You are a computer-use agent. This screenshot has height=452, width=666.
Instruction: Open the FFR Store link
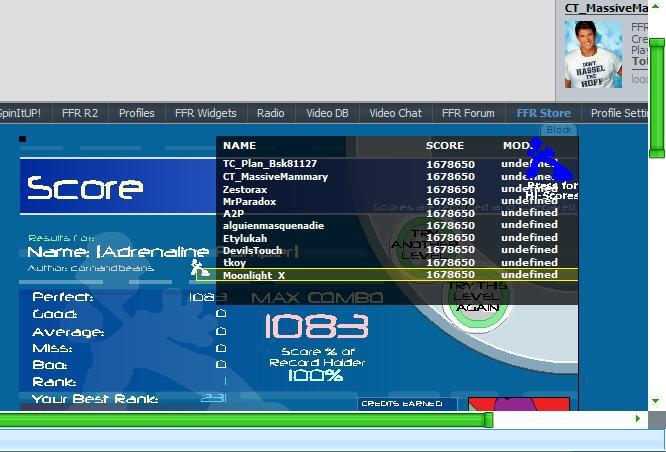pyautogui.click(x=544, y=113)
